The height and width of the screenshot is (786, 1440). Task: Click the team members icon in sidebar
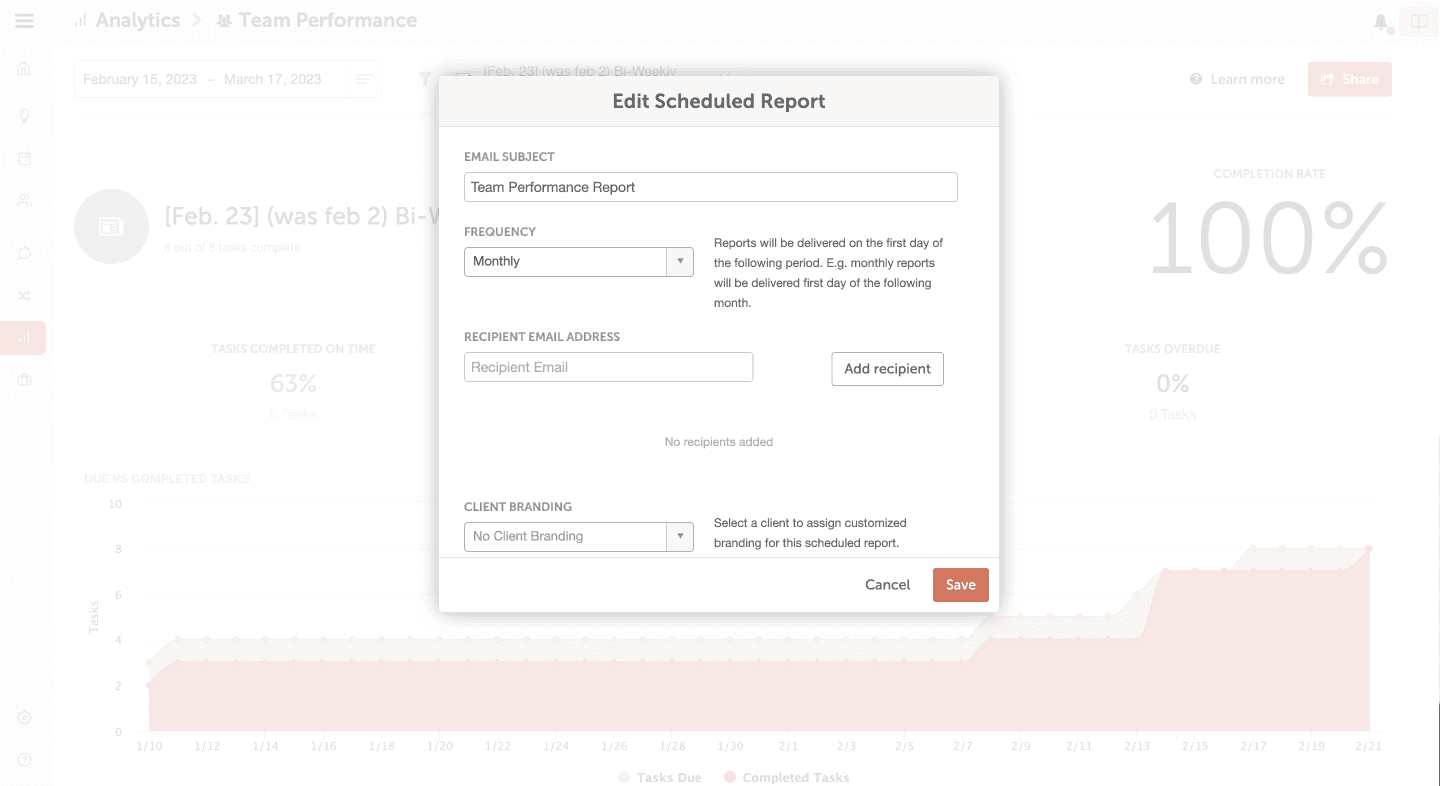coord(24,200)
